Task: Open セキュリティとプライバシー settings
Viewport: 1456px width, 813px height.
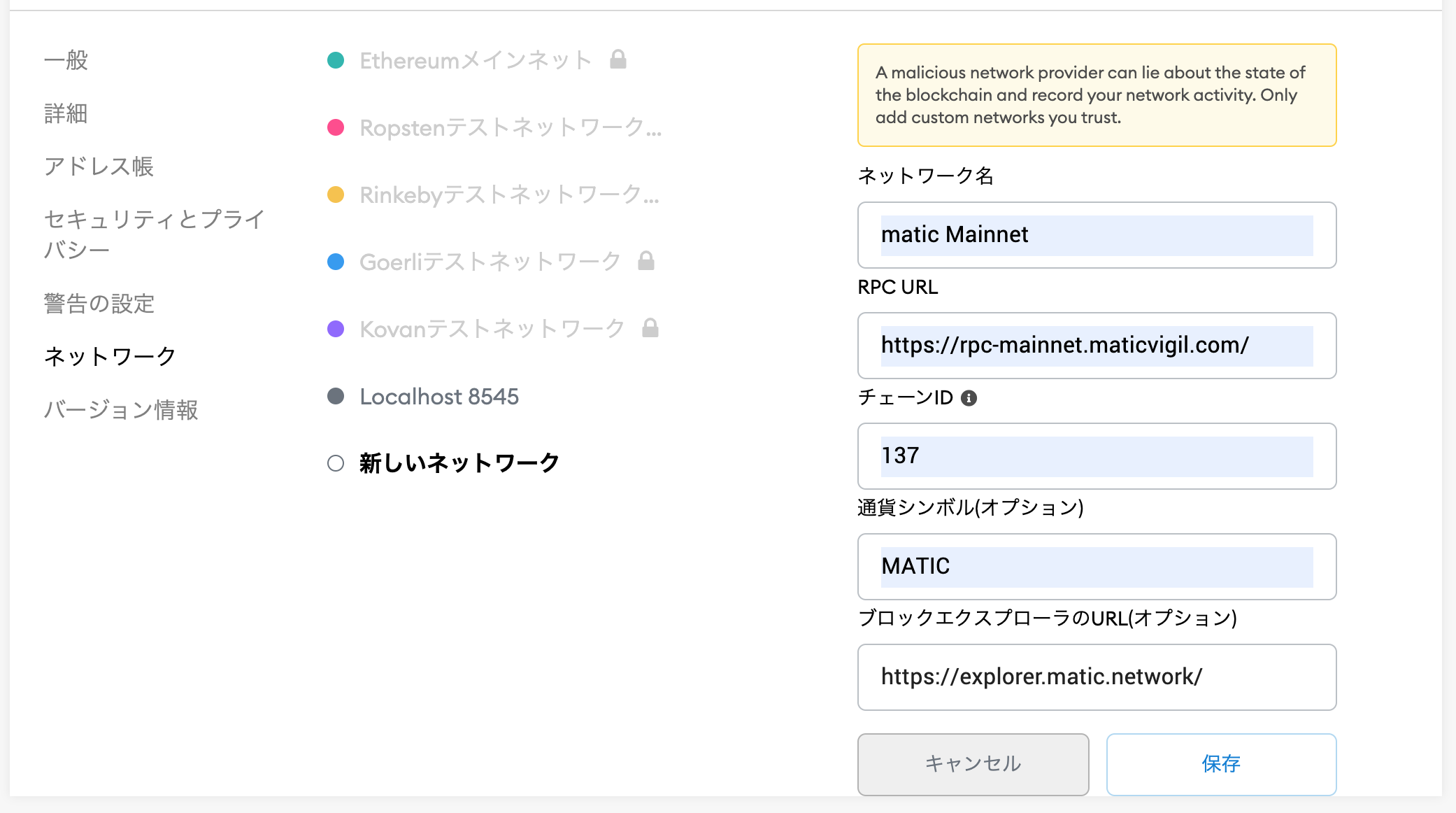Action: point(155,234)
